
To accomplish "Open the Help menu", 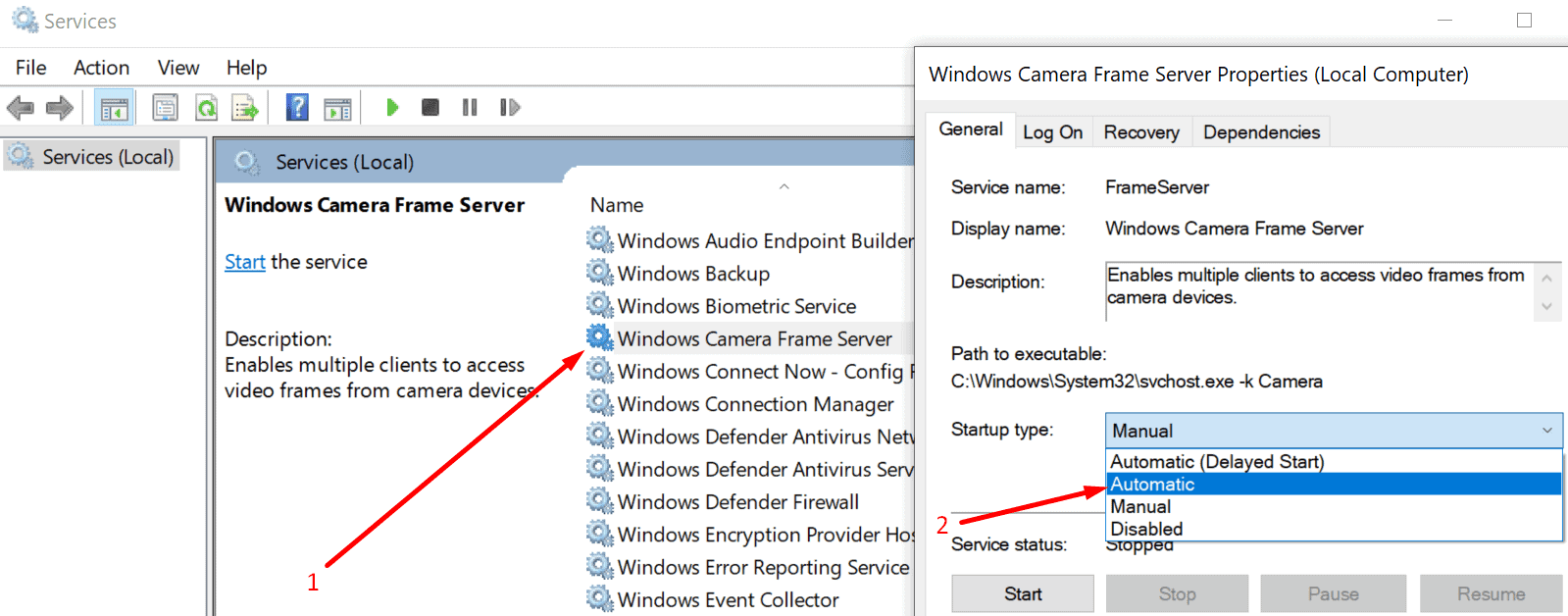I will [x=246, y=68].
